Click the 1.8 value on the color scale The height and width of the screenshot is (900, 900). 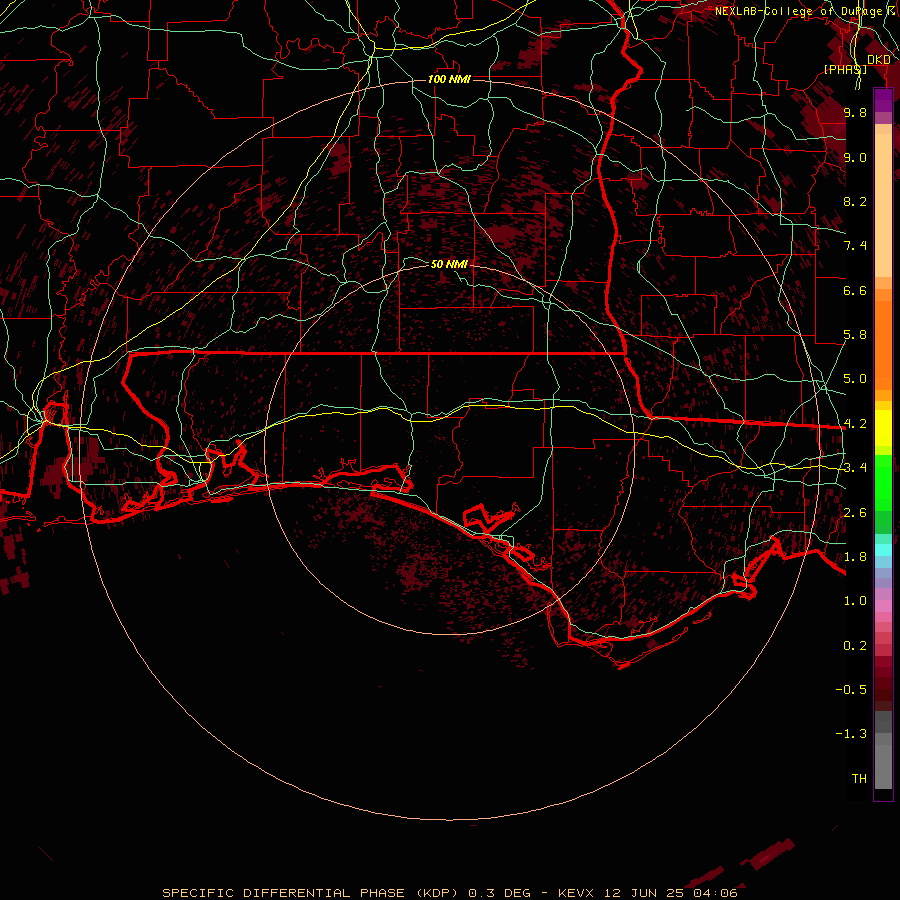tap(855, 557)
